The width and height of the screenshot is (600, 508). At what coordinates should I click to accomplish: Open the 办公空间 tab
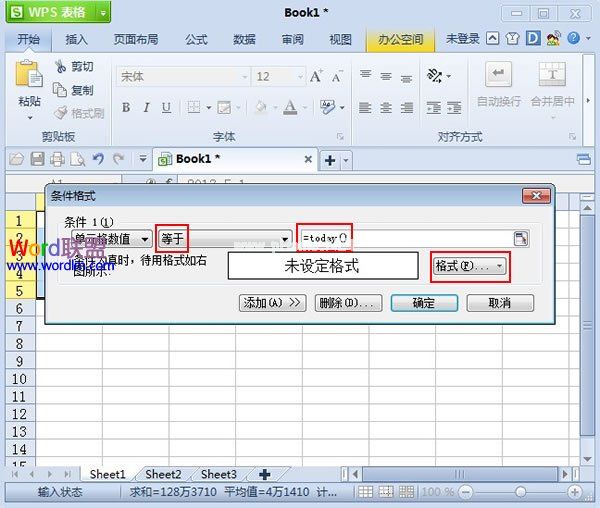400,39
